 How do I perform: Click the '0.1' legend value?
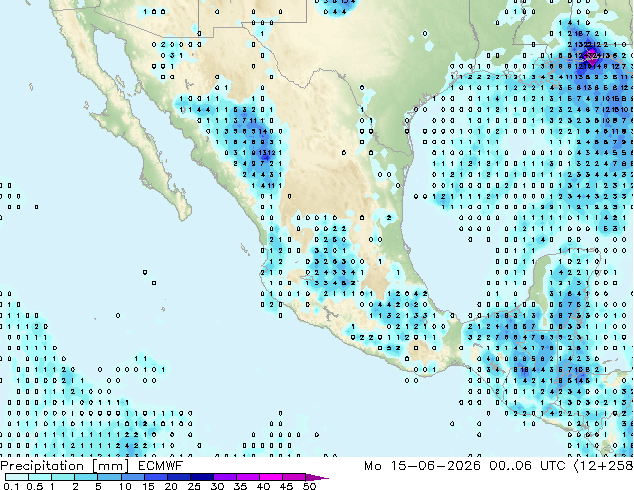click(x=12, y=486)
